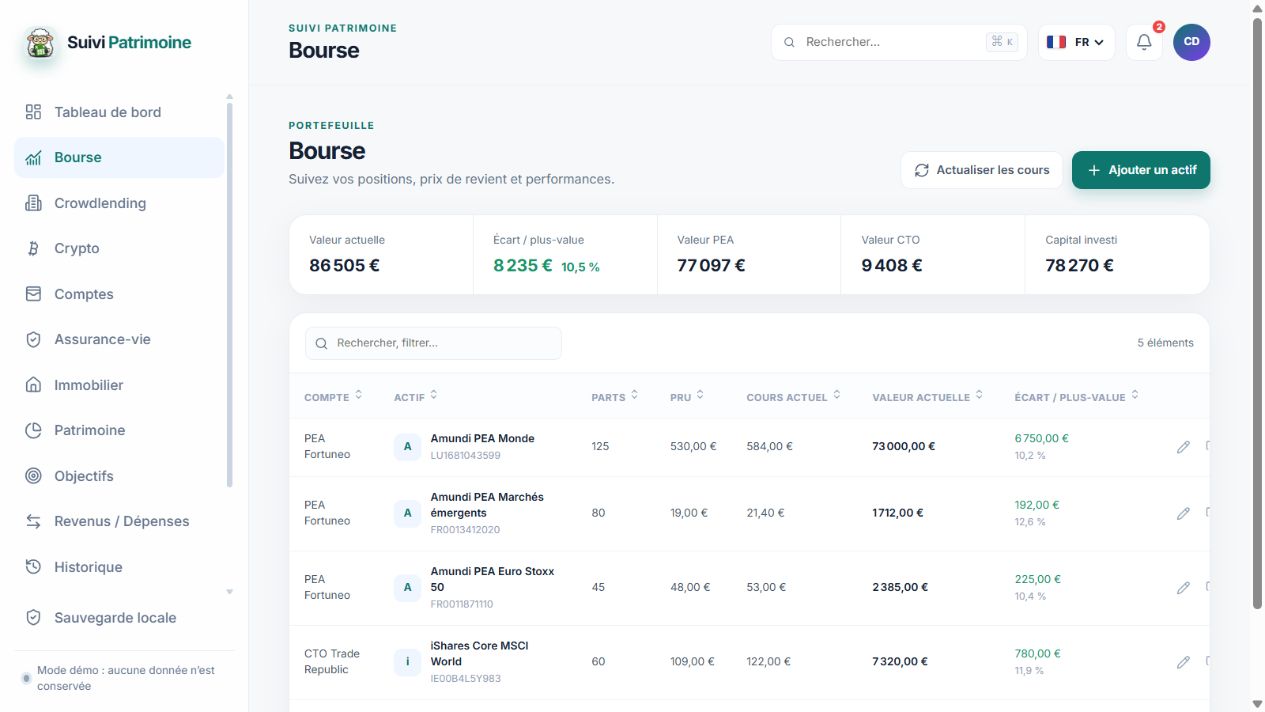Click the Revenus / Dépenses arrows icon
The height and width of the screenshot is (712, 1265).
tap(33, 521)
